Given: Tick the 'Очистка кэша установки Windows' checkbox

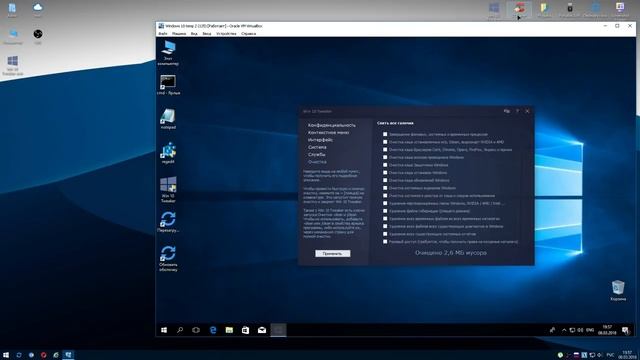Looking at the screenshot, I should 385,173.
